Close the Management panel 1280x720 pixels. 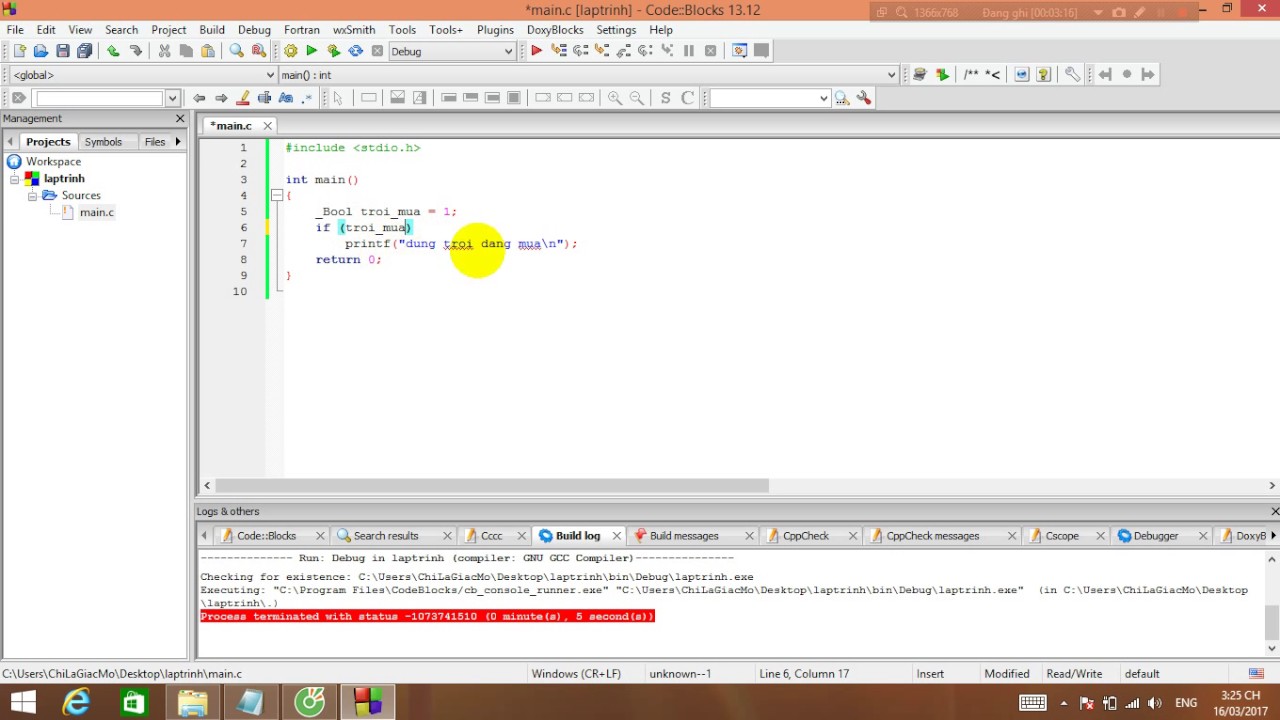(x=180, y=119)
